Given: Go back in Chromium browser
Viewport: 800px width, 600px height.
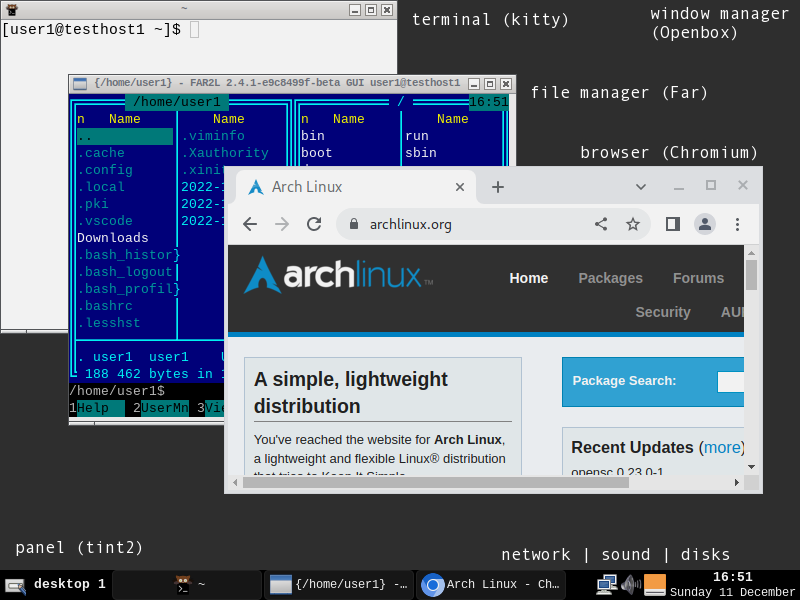Looking at the screenshot, I should pyautogui.click(x=250, y=224).
